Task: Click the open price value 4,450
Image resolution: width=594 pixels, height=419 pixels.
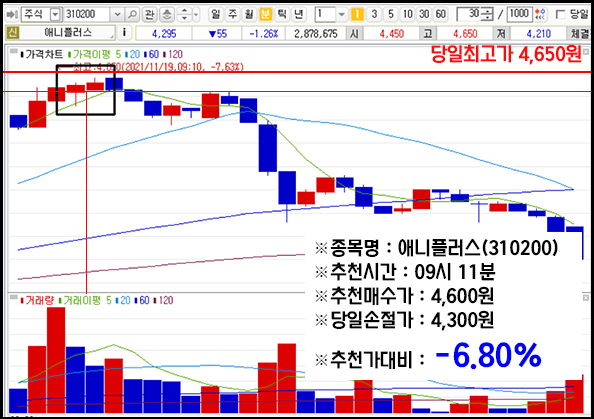Action: (391, 34)
